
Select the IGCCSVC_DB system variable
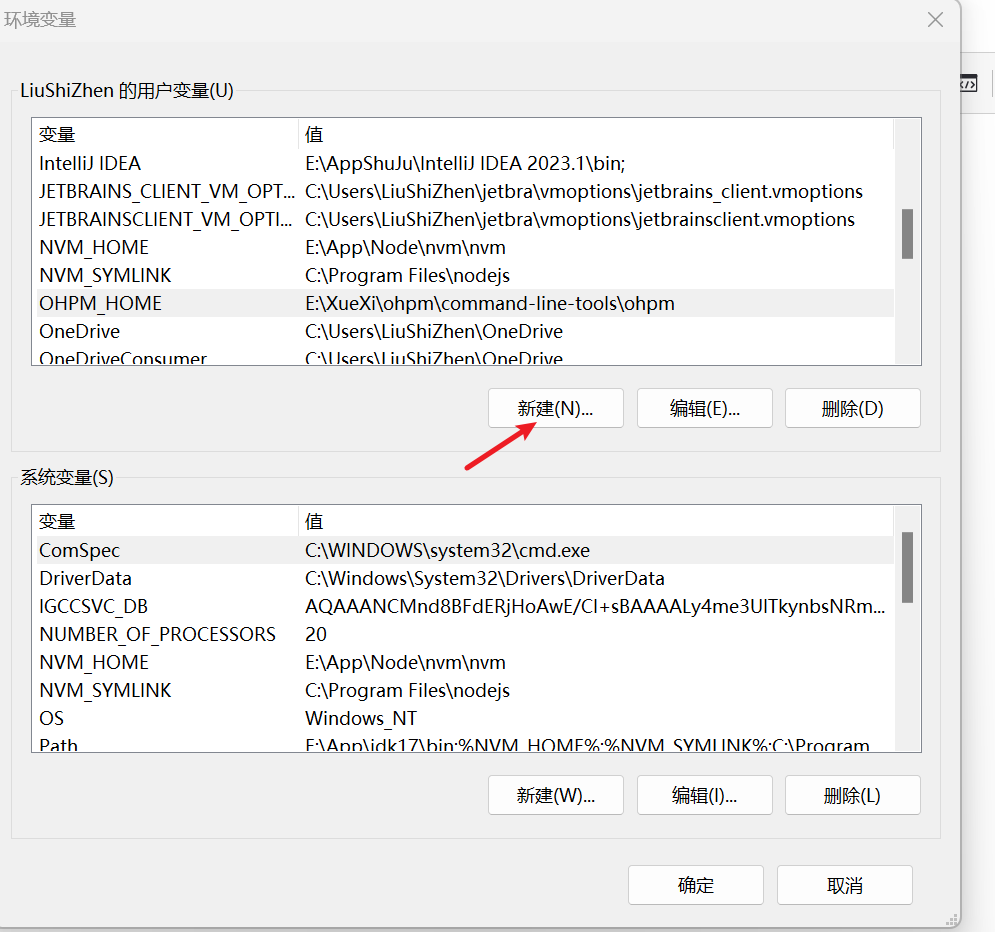[x=463, y=606]
